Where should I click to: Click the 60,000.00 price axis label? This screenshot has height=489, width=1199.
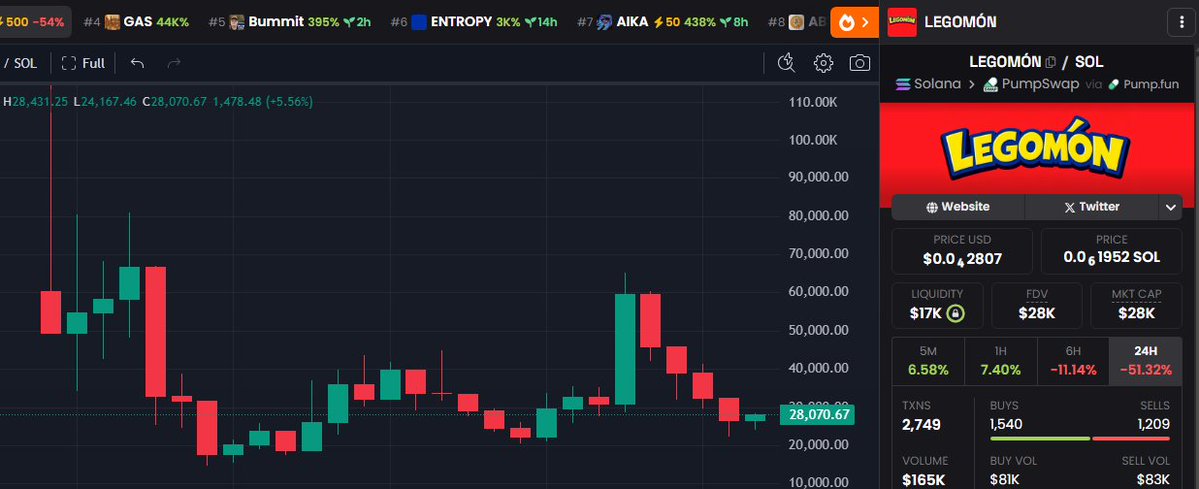[x=818, y=292]
